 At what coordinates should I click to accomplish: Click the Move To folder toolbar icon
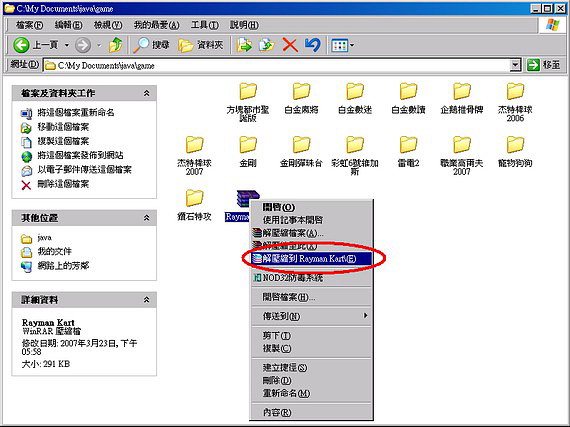(x=244, y=45)
